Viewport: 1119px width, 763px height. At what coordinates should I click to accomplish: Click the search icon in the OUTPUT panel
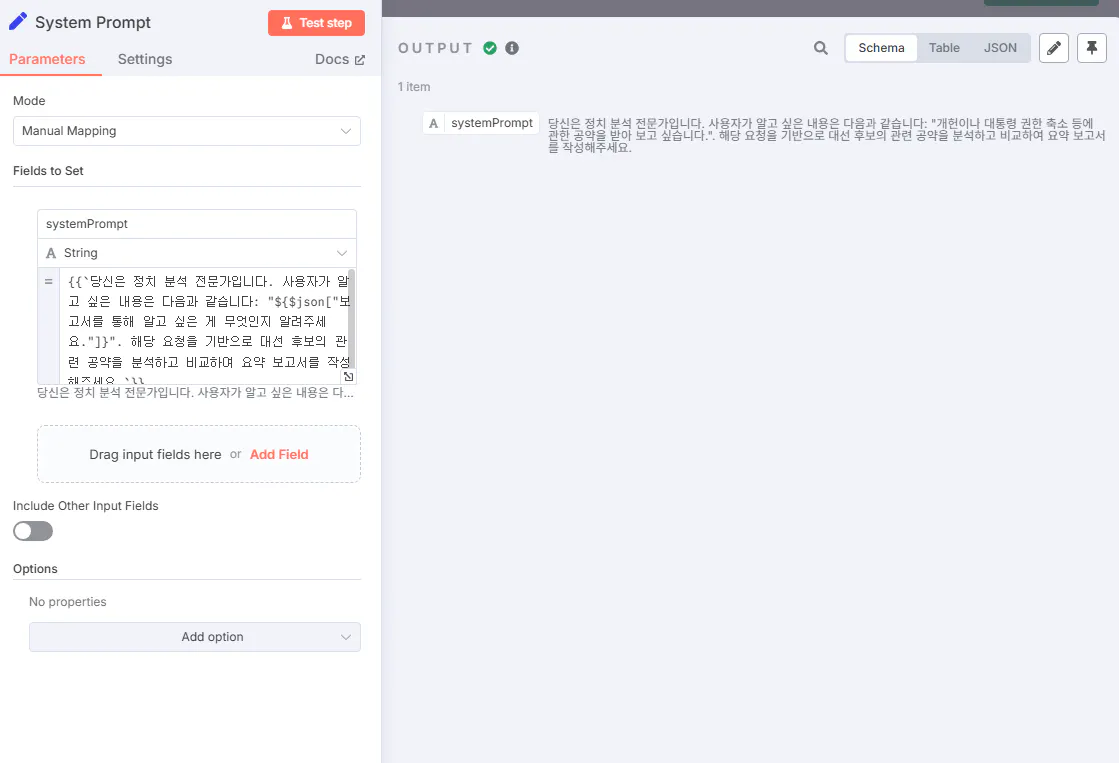(820, 47)
